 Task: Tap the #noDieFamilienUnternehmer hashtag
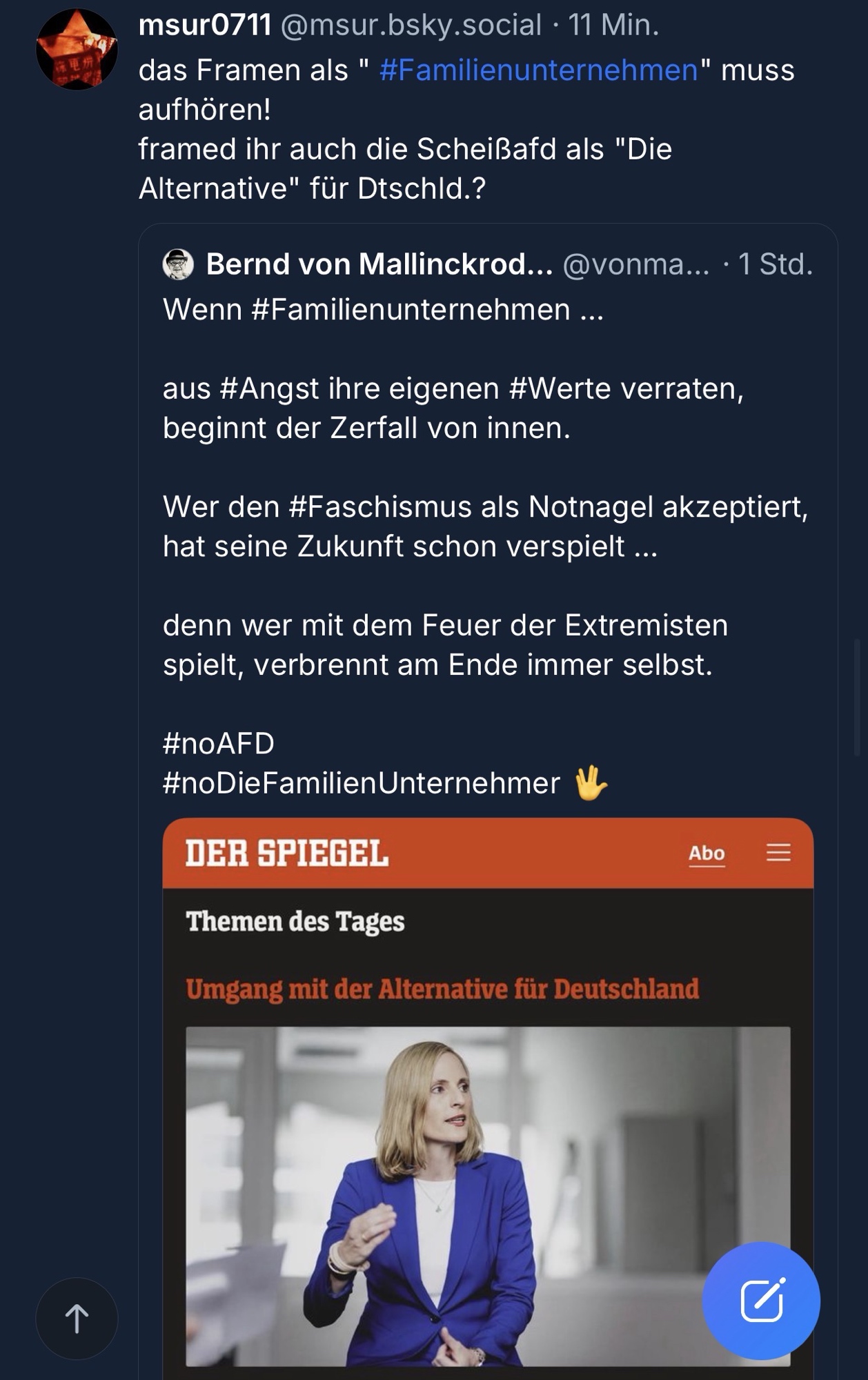click(x=361, y=783)
